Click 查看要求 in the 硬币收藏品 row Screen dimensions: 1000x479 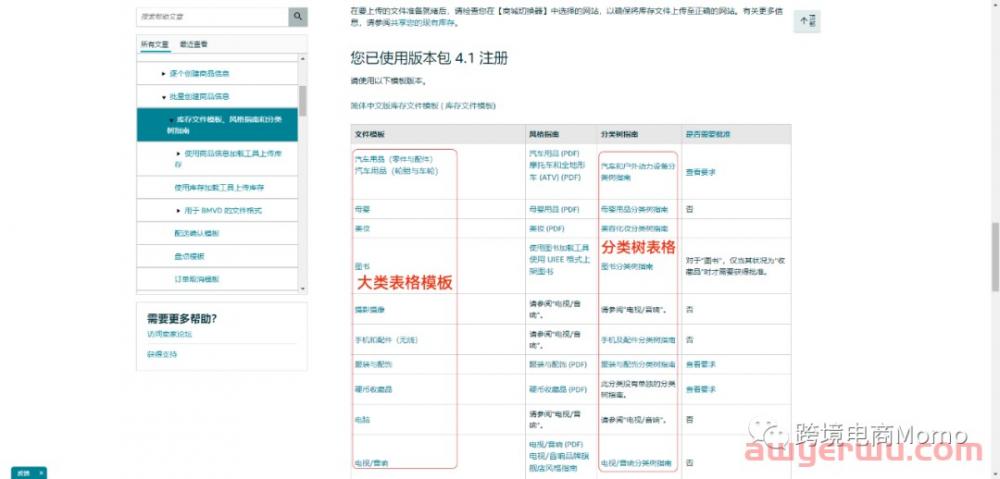click(700, 389)
